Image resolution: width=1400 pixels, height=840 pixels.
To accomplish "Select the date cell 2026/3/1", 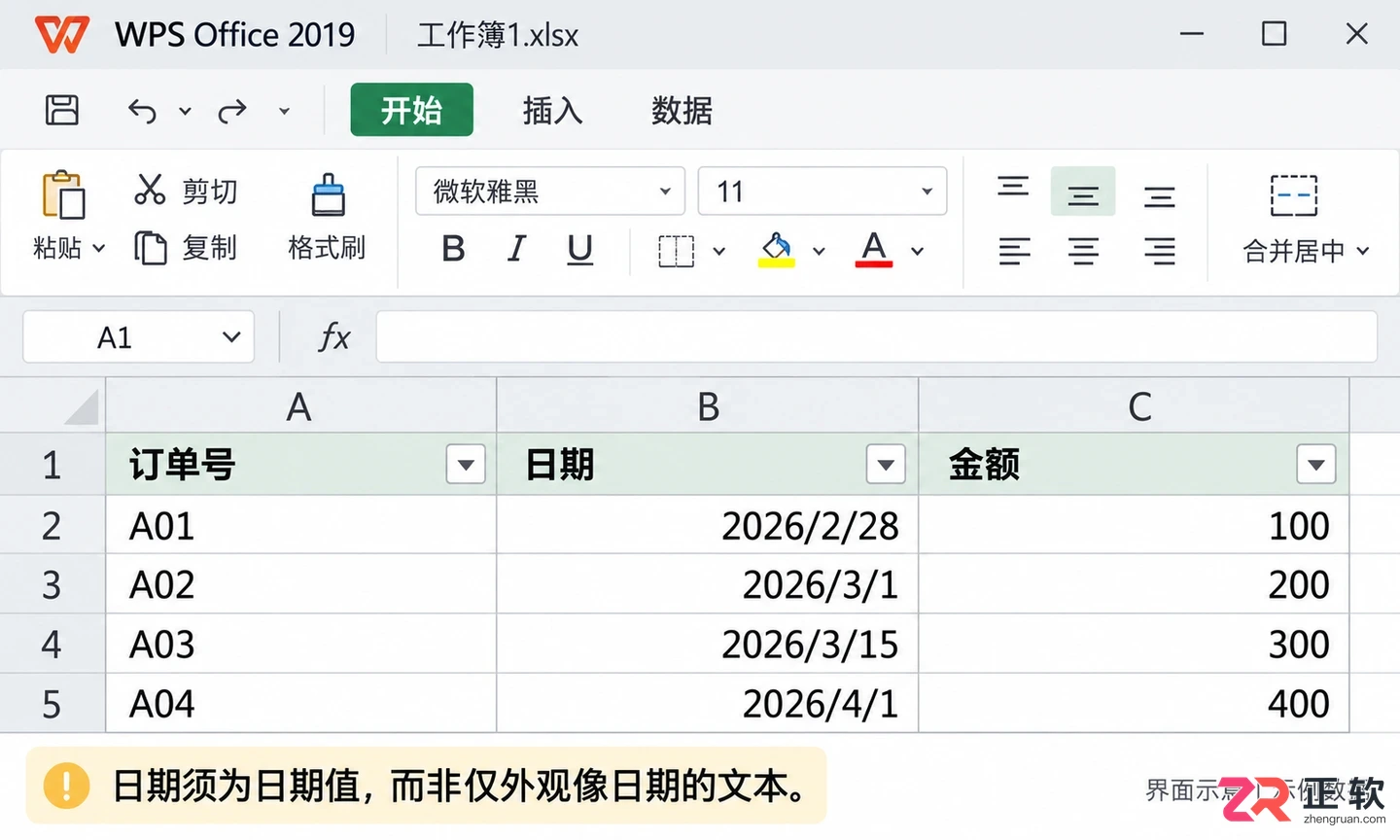I will pos(708,584).
